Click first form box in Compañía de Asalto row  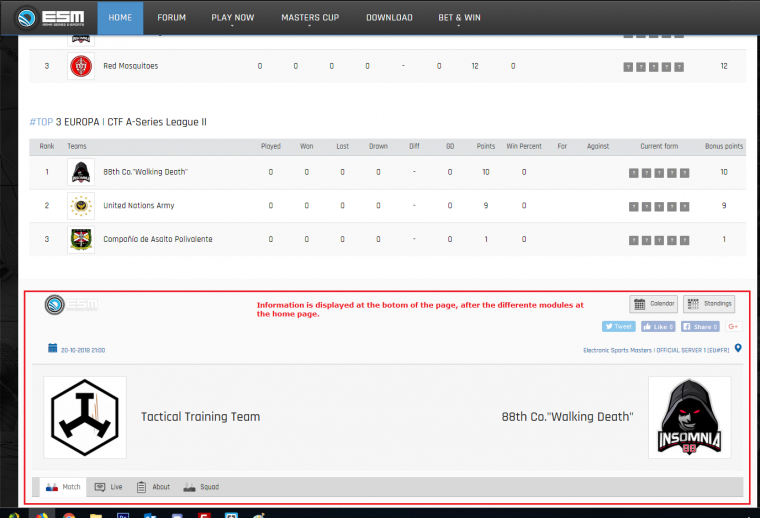click(x=633, y=240)
